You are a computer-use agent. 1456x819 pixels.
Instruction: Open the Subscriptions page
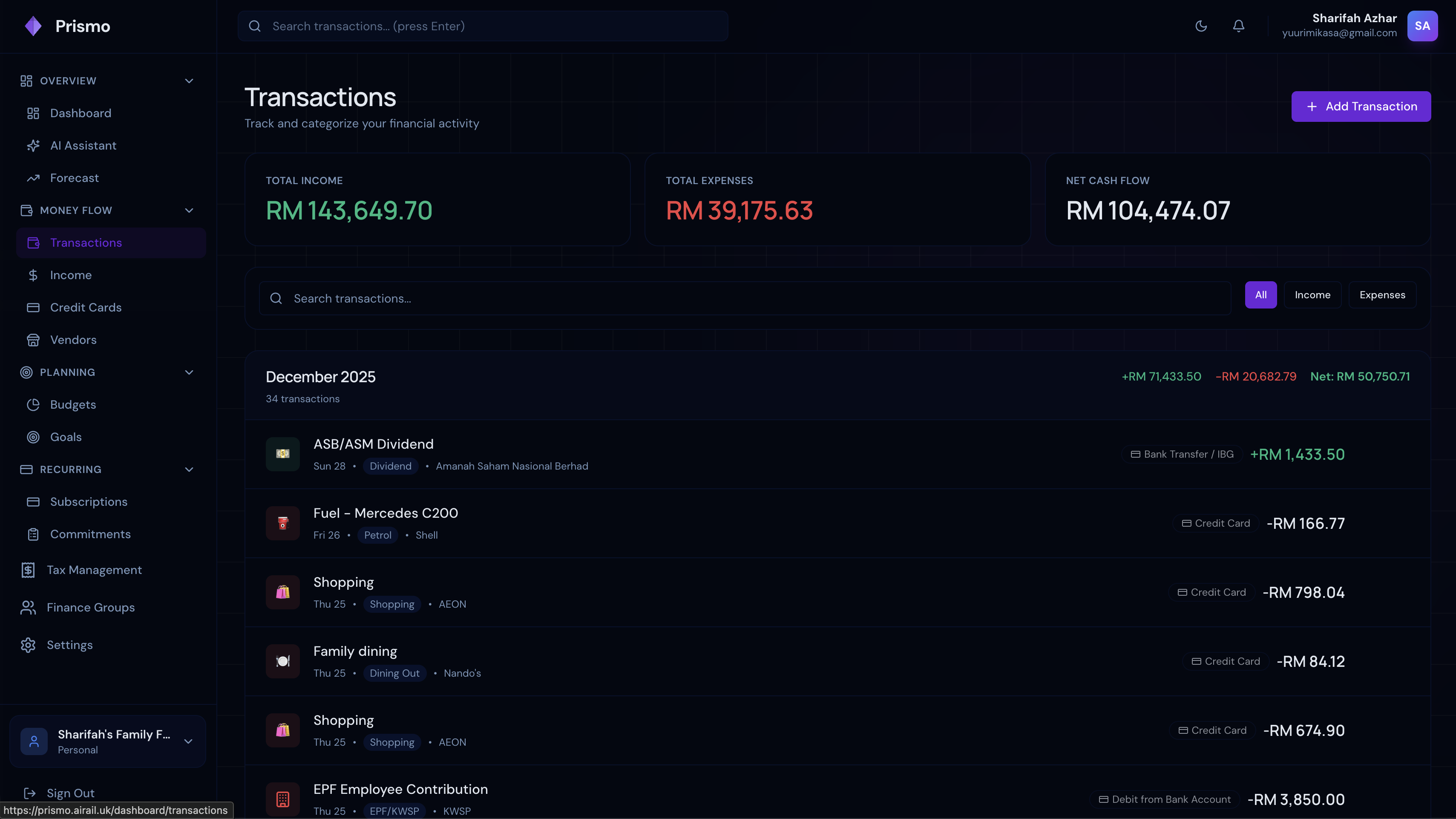click(x=88, y=502)
